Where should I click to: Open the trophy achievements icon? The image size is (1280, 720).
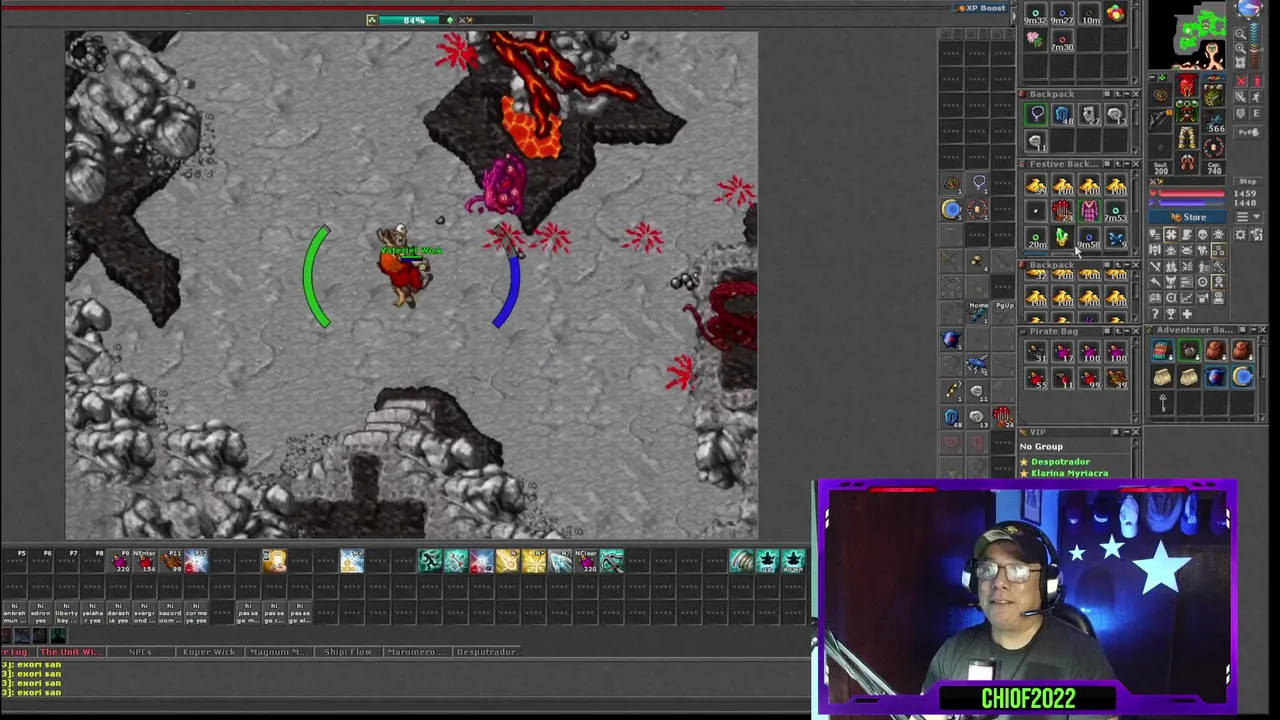point(1171,314)
